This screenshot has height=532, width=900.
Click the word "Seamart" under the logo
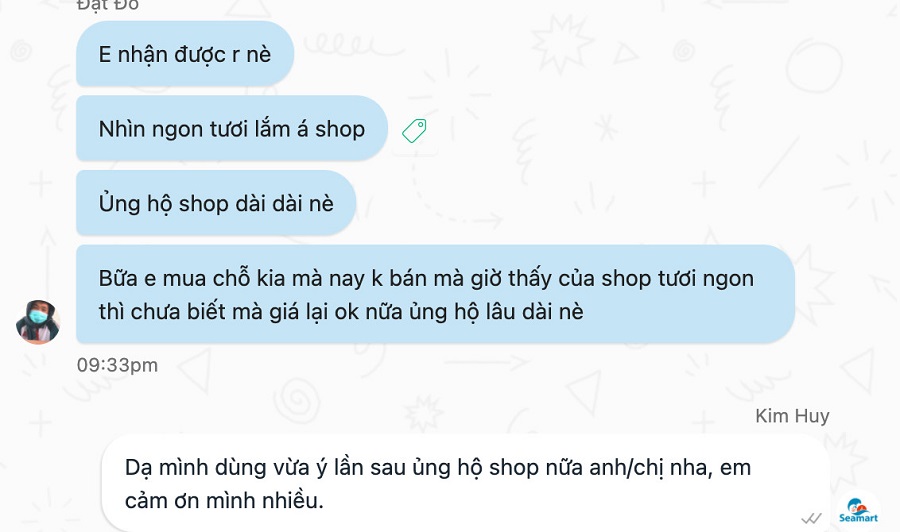click(858, 518)
